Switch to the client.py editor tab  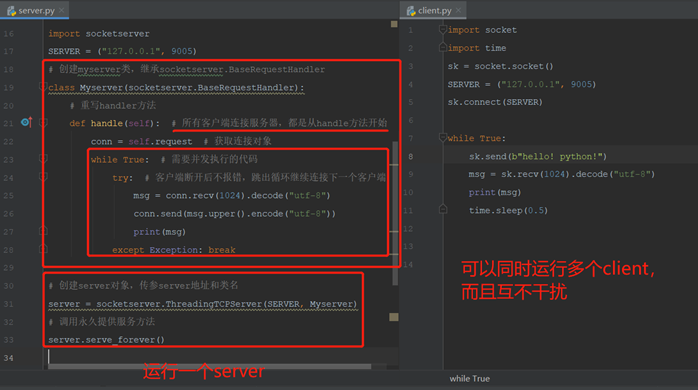pos(434,10)
